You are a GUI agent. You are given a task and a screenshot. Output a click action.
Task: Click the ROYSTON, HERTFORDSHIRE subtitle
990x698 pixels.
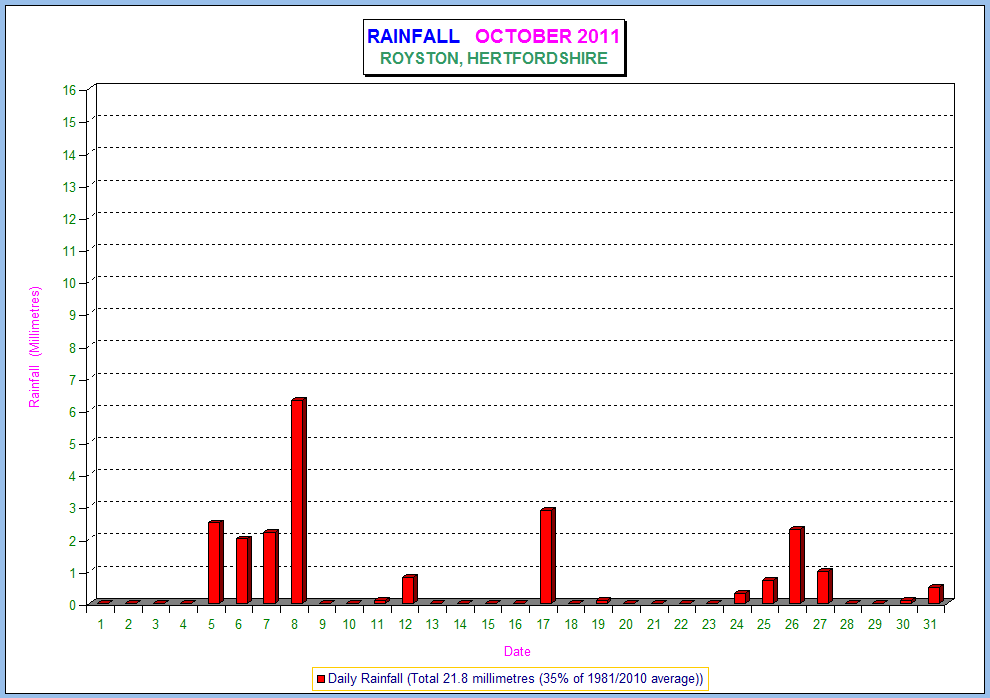pos(493,59)
